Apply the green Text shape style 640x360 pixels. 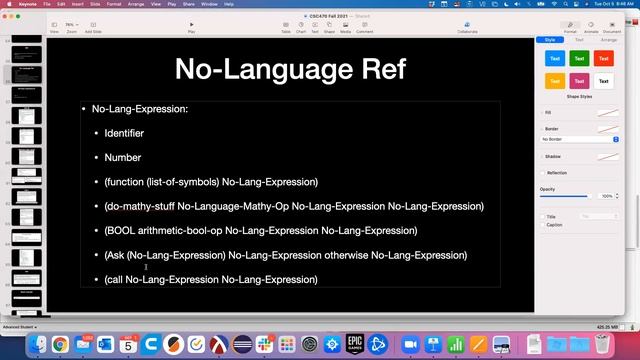pos(579,58)
